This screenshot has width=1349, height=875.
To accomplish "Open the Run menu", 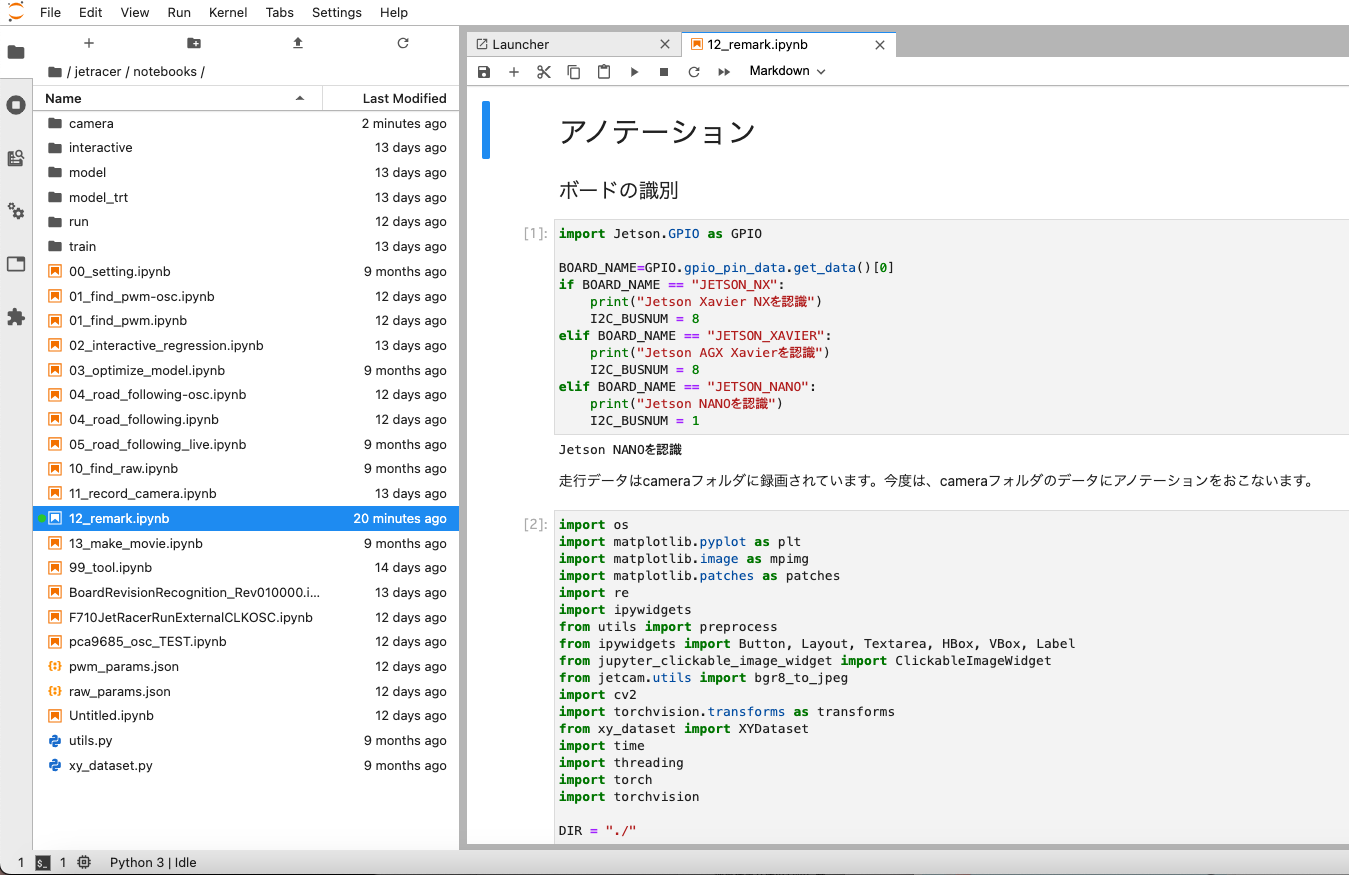I will (x=179, y=12).
